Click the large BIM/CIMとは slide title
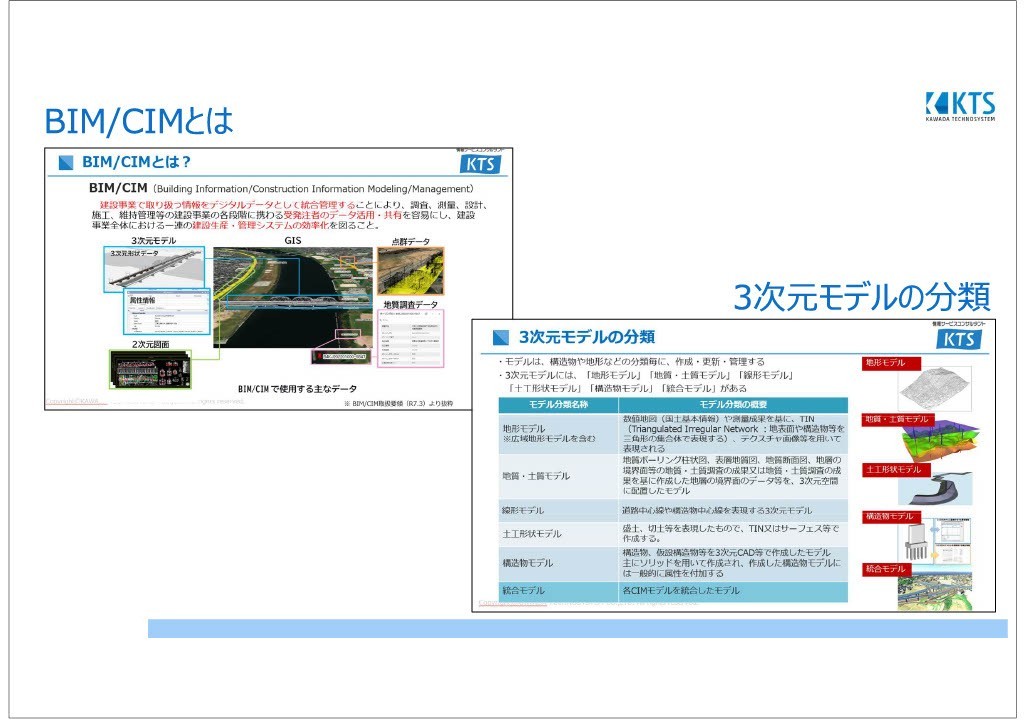Viewport: 1024px width, 726px height. 139,122
